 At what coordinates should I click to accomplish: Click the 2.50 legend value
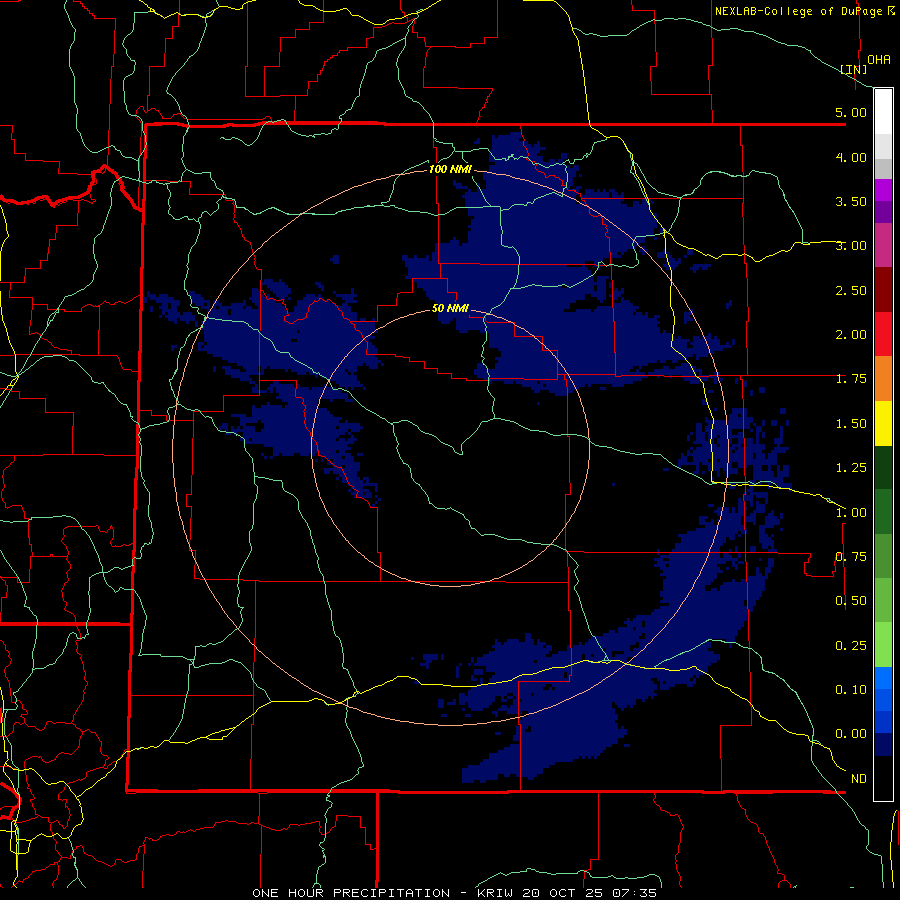(851, 290)
